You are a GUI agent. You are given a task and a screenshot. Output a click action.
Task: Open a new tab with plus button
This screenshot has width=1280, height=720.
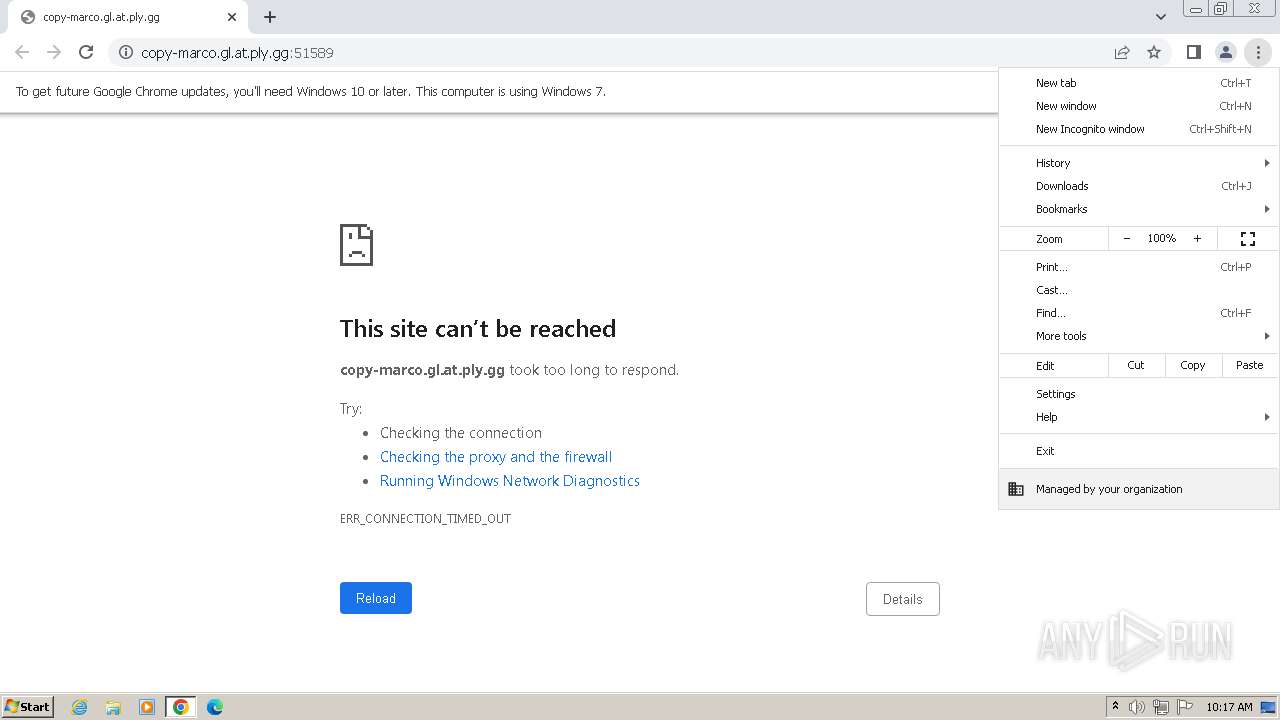(x=270, y=17)
